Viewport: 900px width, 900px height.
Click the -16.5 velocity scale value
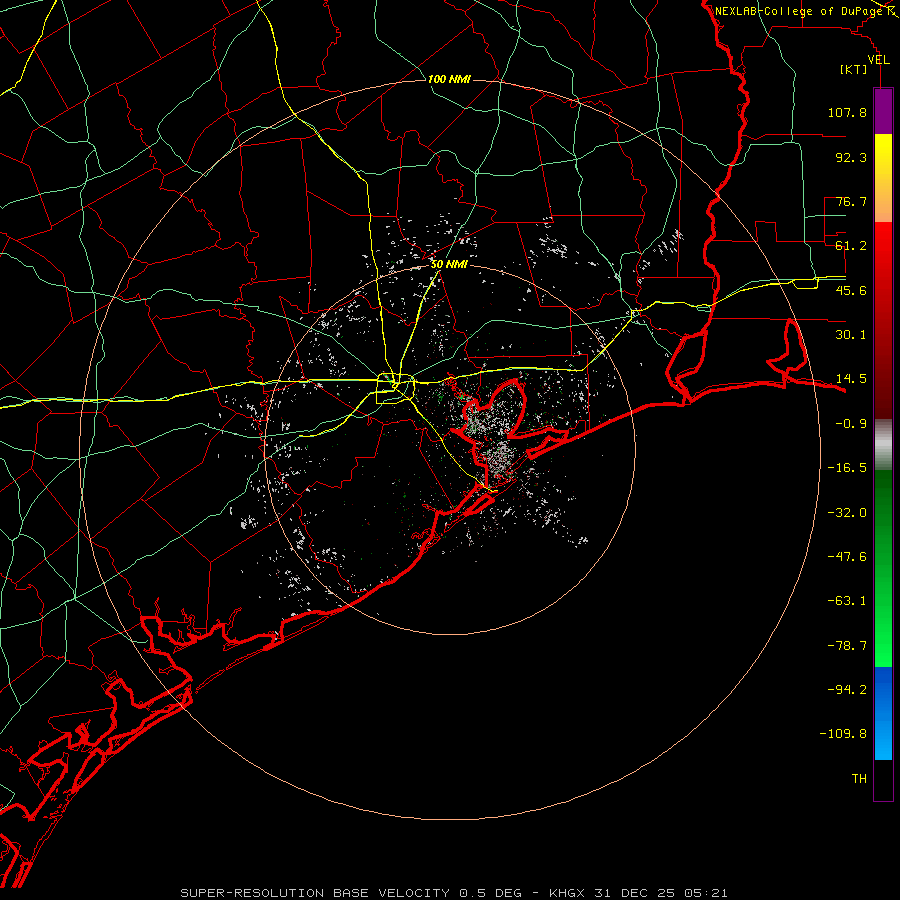(847, 468)
